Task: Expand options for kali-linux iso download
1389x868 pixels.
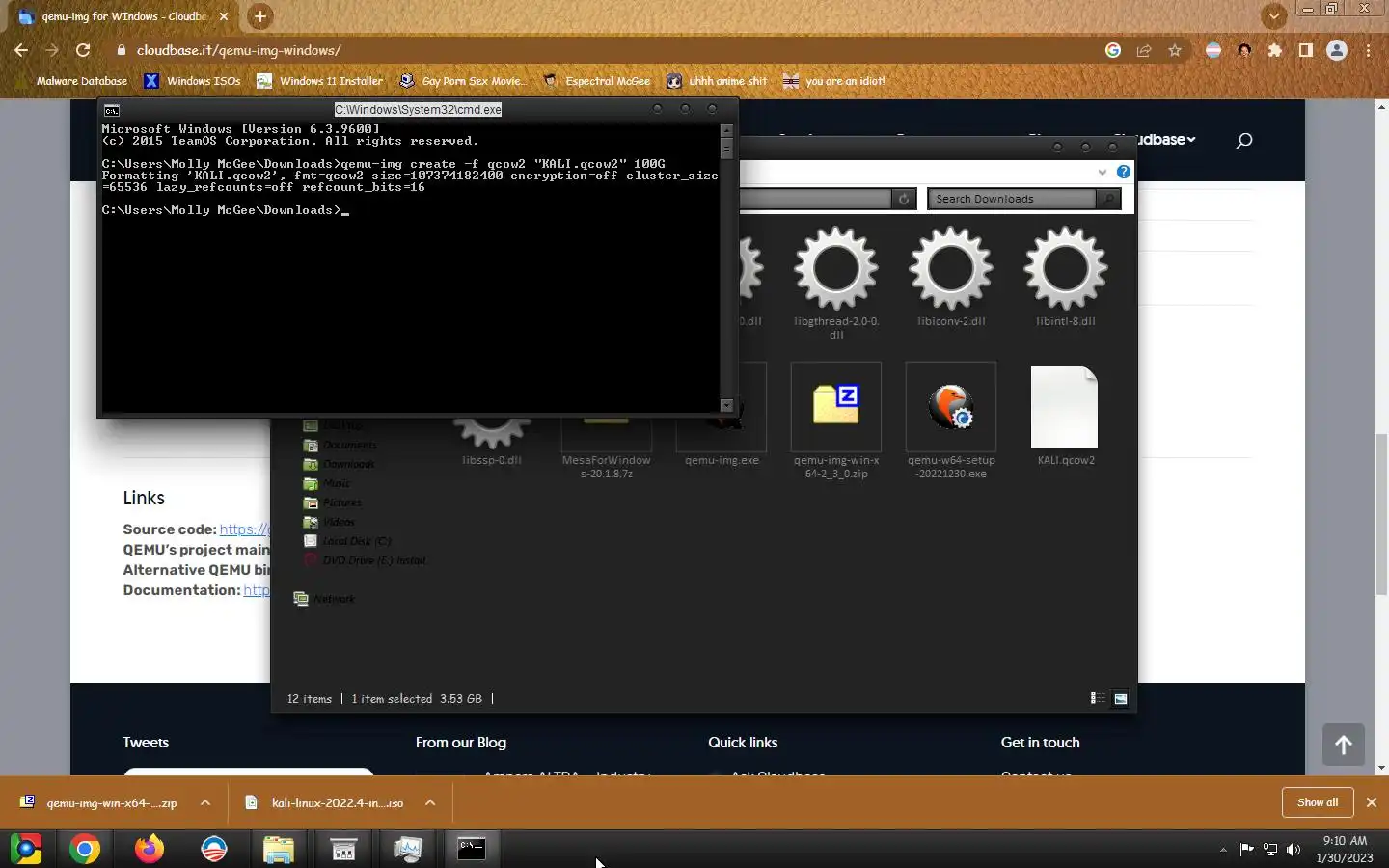Action: coord(430,802)
